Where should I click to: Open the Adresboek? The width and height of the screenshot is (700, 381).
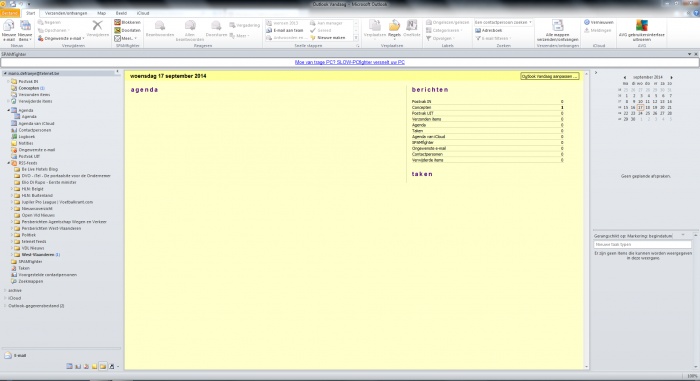[488, 30]
